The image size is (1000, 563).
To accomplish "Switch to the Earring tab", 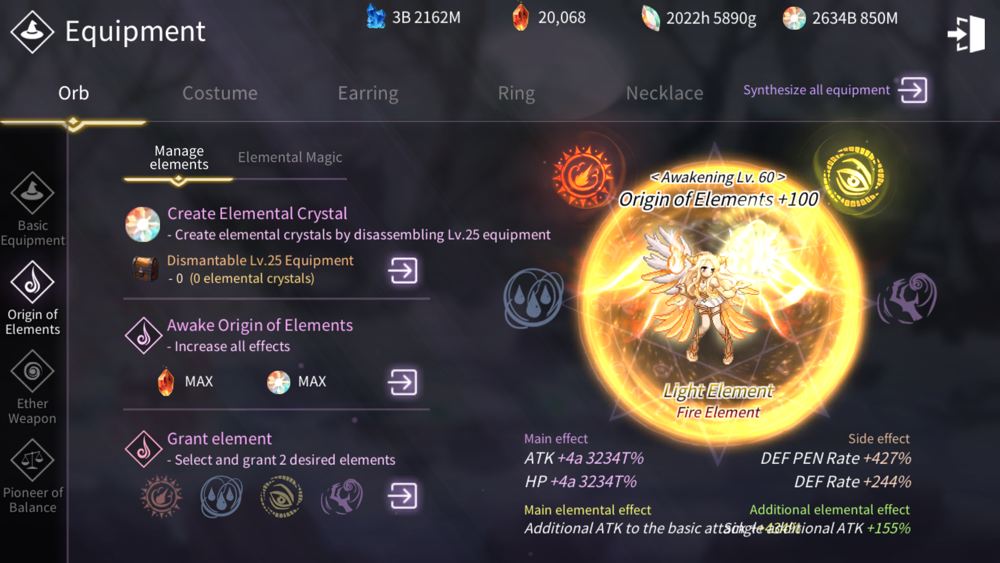I will 368,93.
